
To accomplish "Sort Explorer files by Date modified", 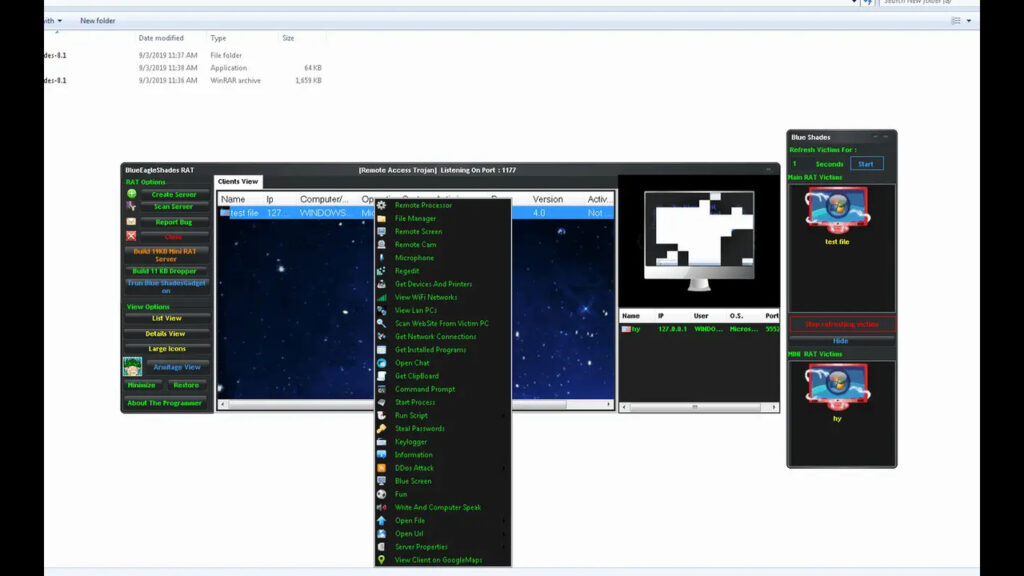I will tap(161, 38).
